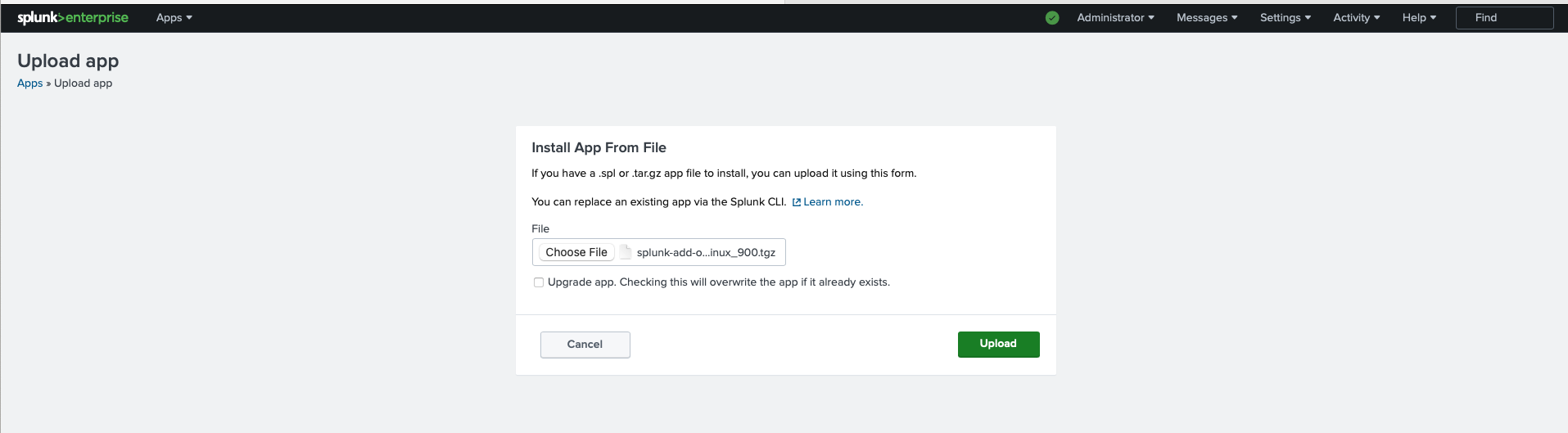This screenshot has width=1568, height=433.
Task: Click the text about replacing via Splunk CLI
Action: 658,202
